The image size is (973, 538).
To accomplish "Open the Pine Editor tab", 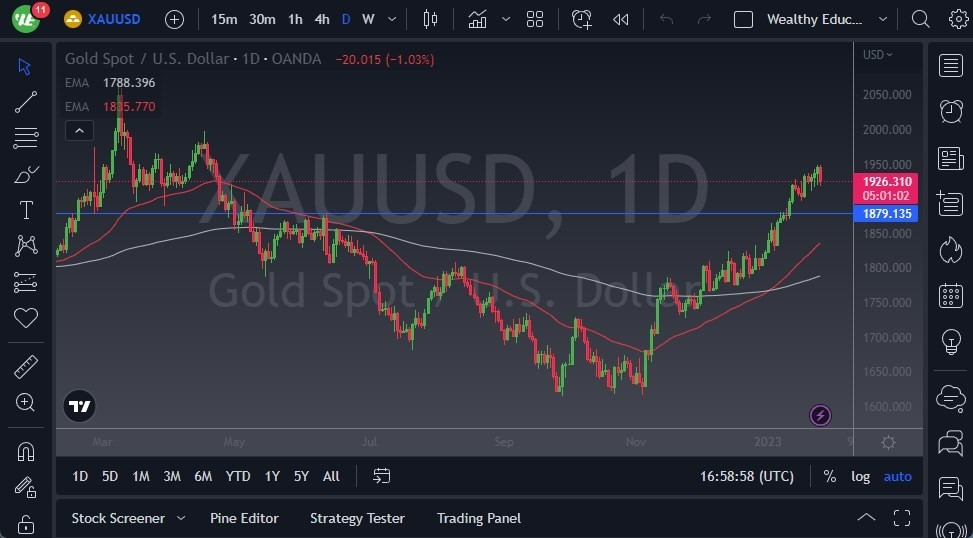I will (244, 518).
